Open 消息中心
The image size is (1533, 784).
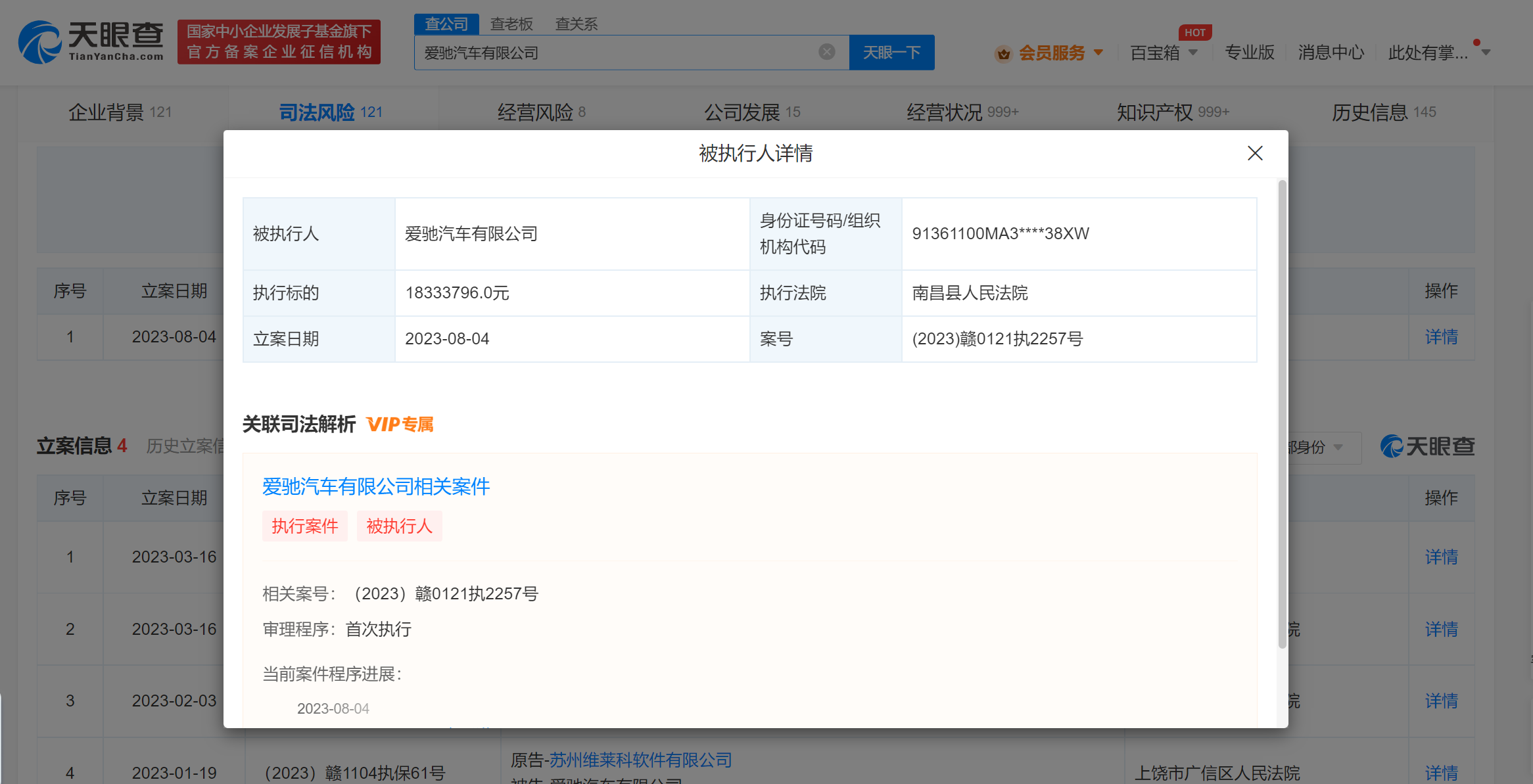(x=1331, y=53)
